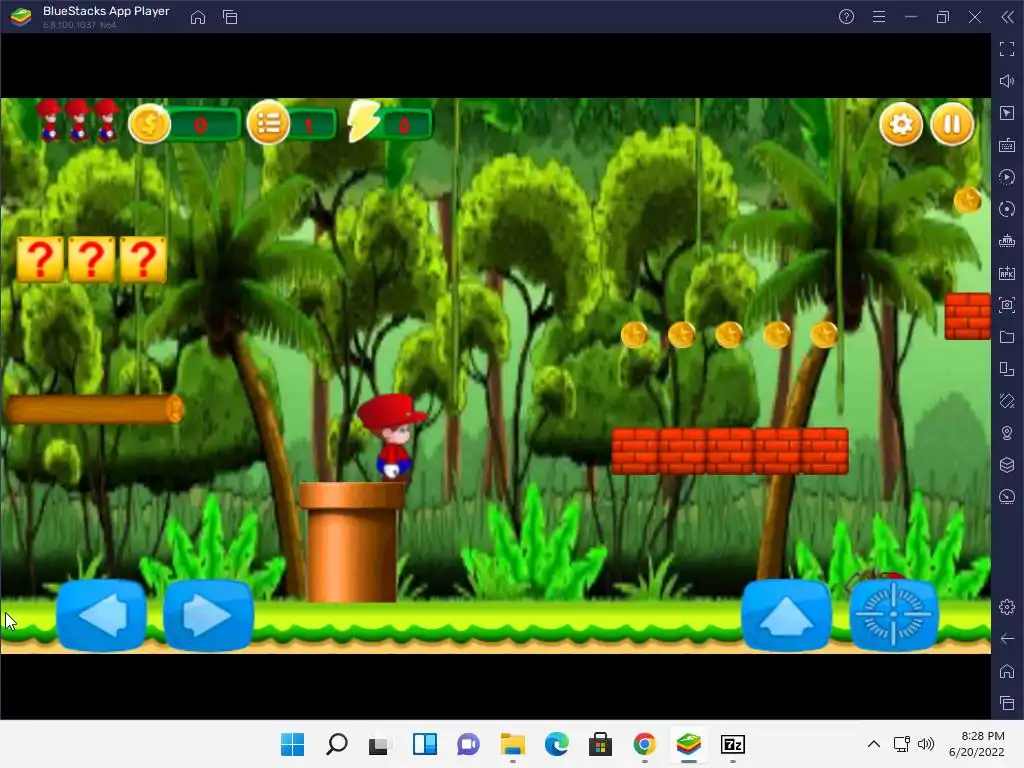Open BlueStacks hamburger menu
1024x768 pixels.
pos(879,17)
